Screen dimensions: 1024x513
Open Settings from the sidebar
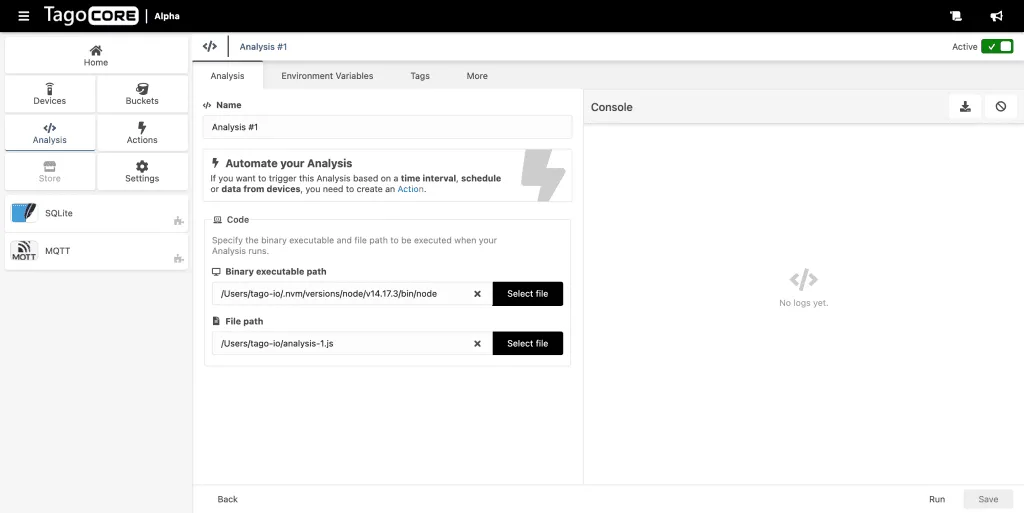(x=142, y=172)
